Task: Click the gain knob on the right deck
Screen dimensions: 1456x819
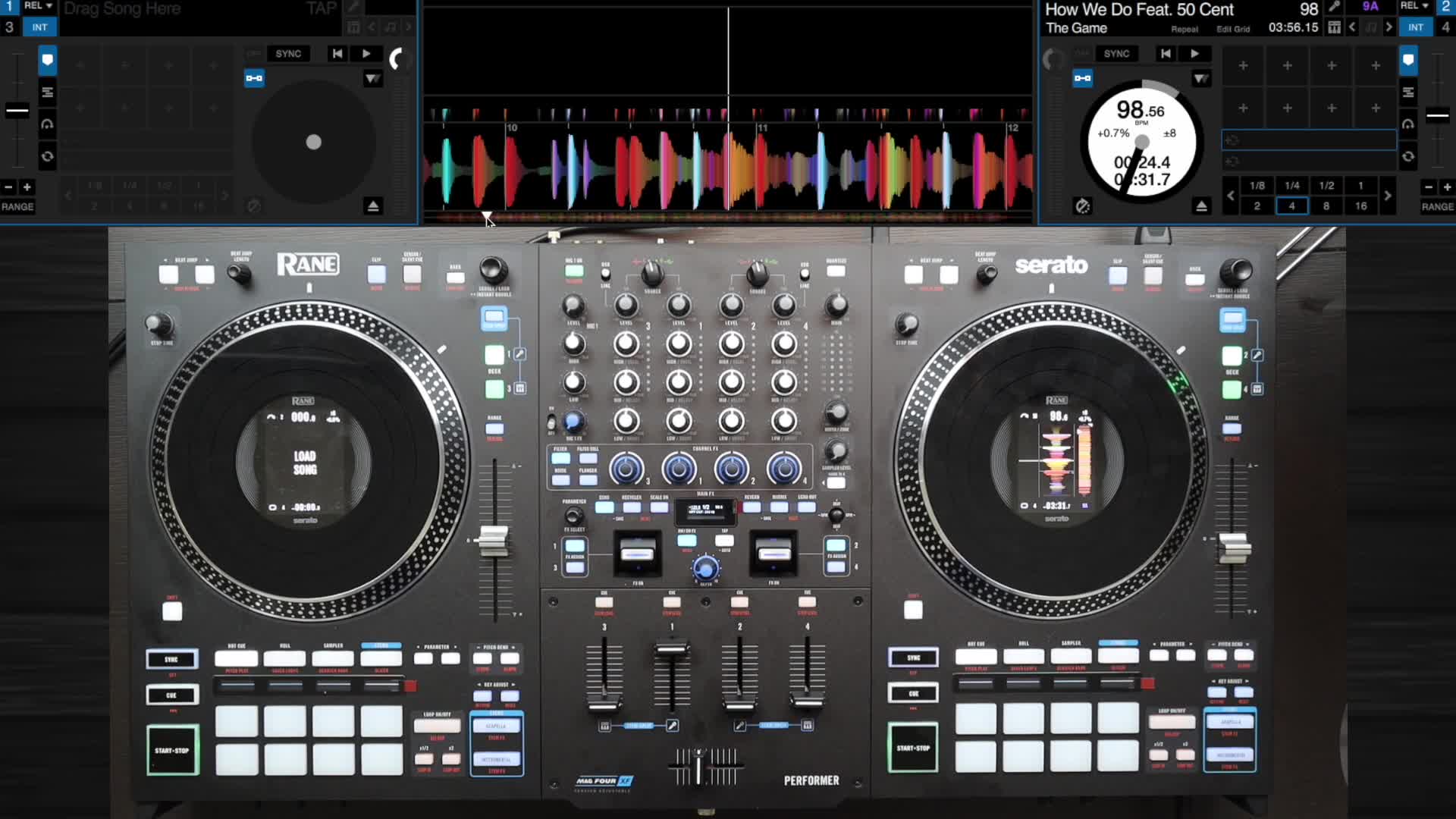Action: (x=1053, y=59)
